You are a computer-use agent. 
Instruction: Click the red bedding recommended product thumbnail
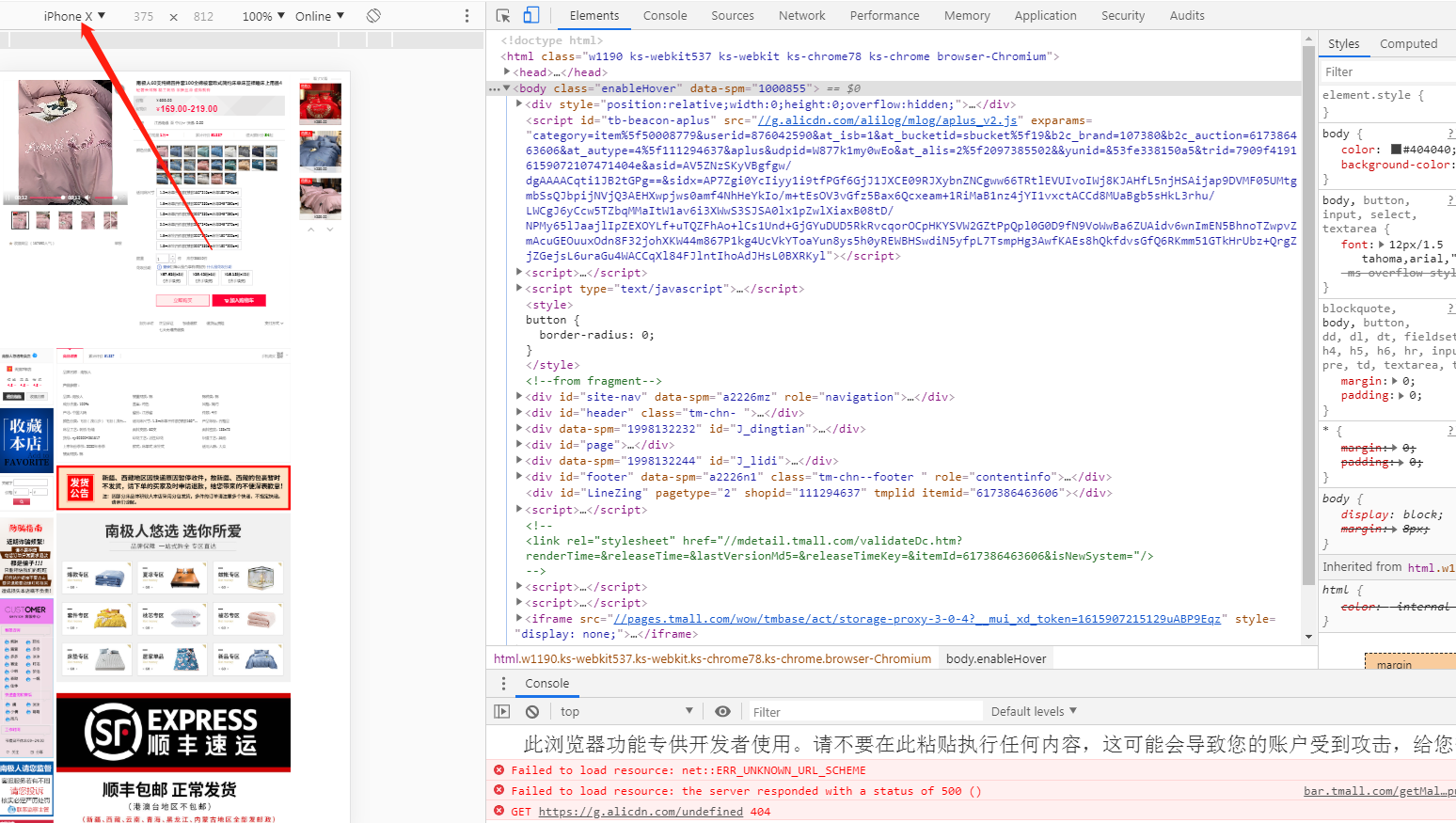point(321,103)
